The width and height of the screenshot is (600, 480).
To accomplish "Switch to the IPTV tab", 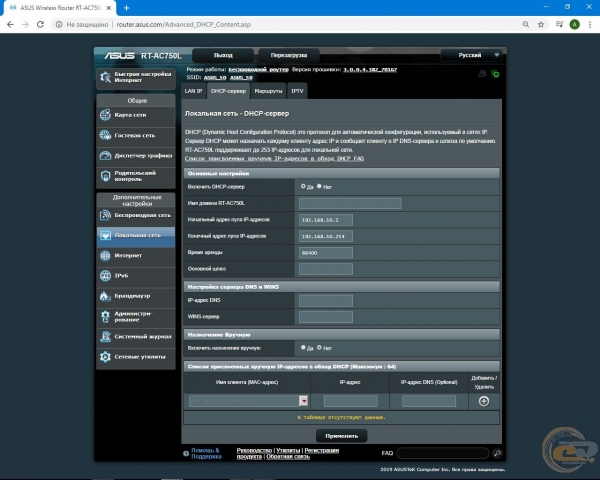I will point(297,90).
